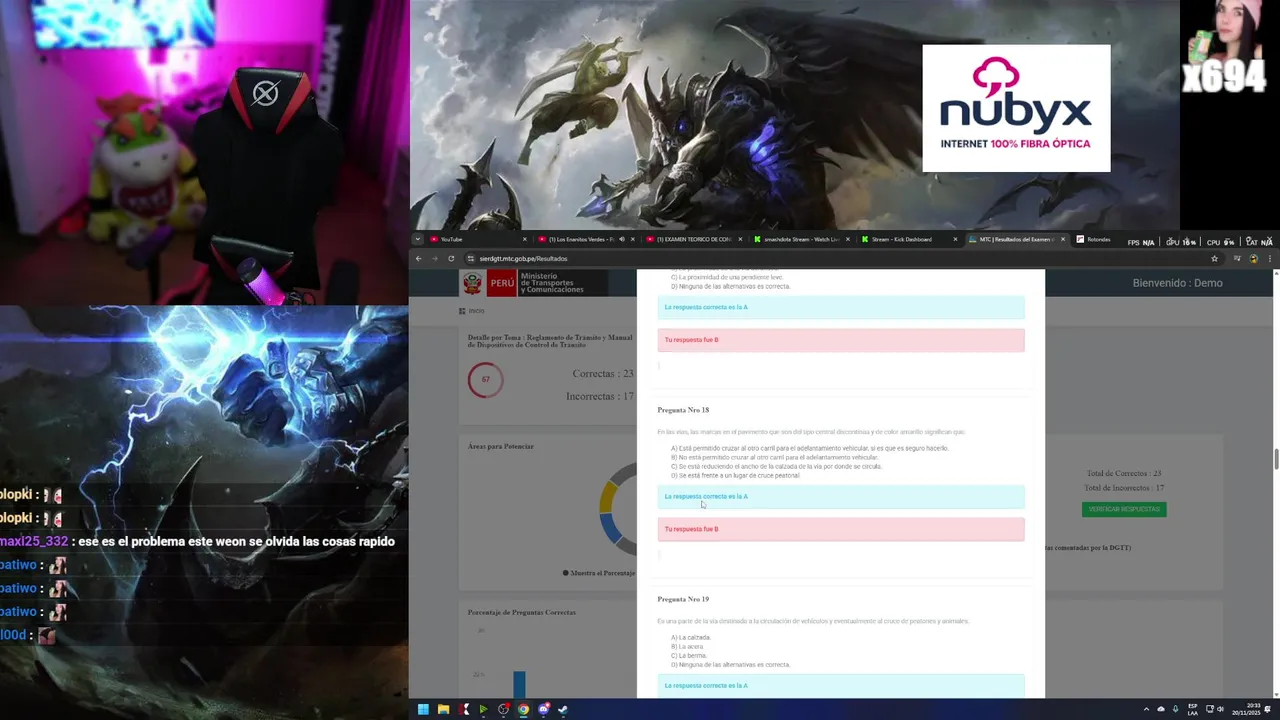1280x720 pixels.
Task: Click Pregunta Nro 19 heading
Action: pos(683,599)
